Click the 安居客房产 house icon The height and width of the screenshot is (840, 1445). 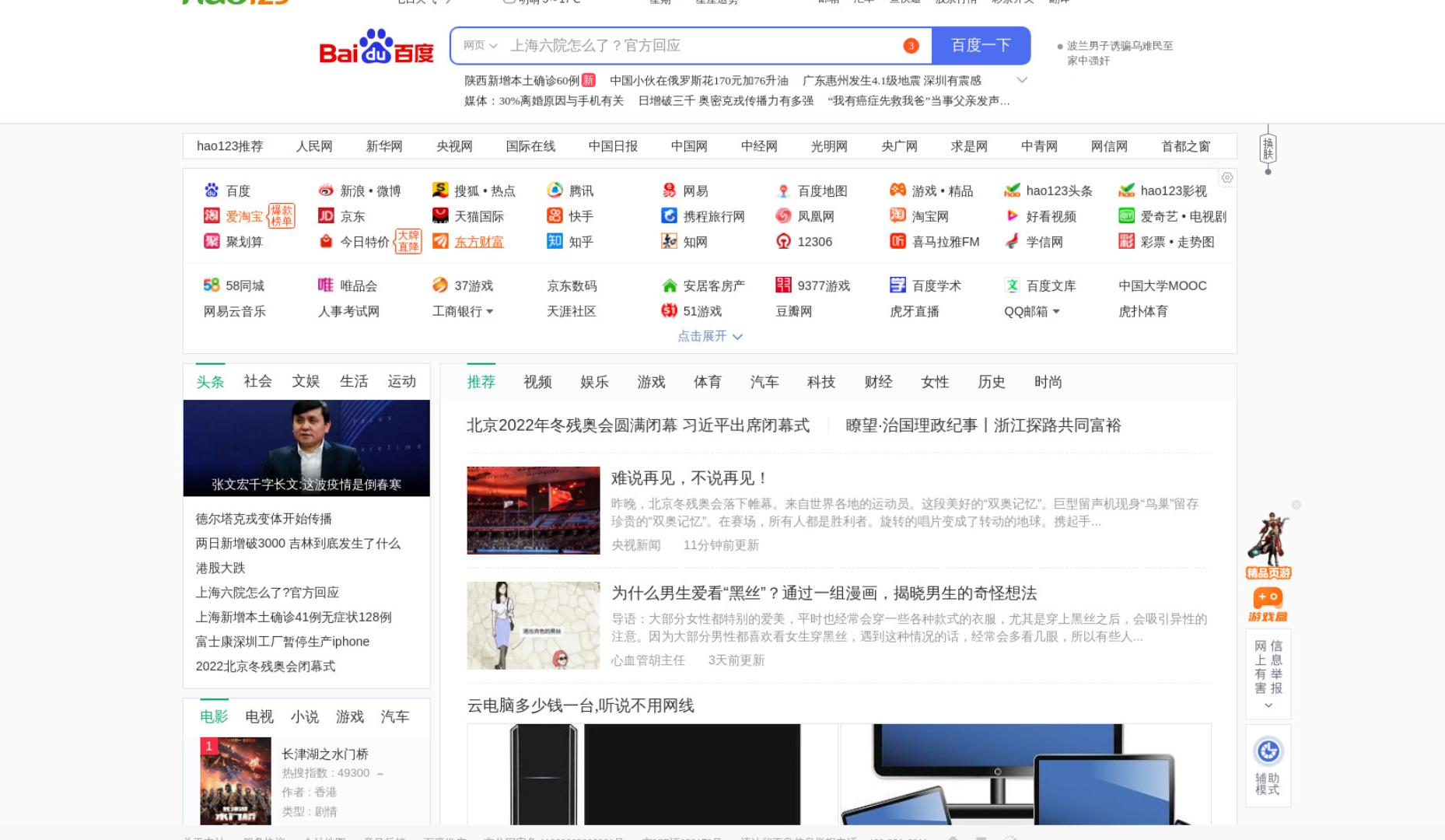click(x=669, y=285)
